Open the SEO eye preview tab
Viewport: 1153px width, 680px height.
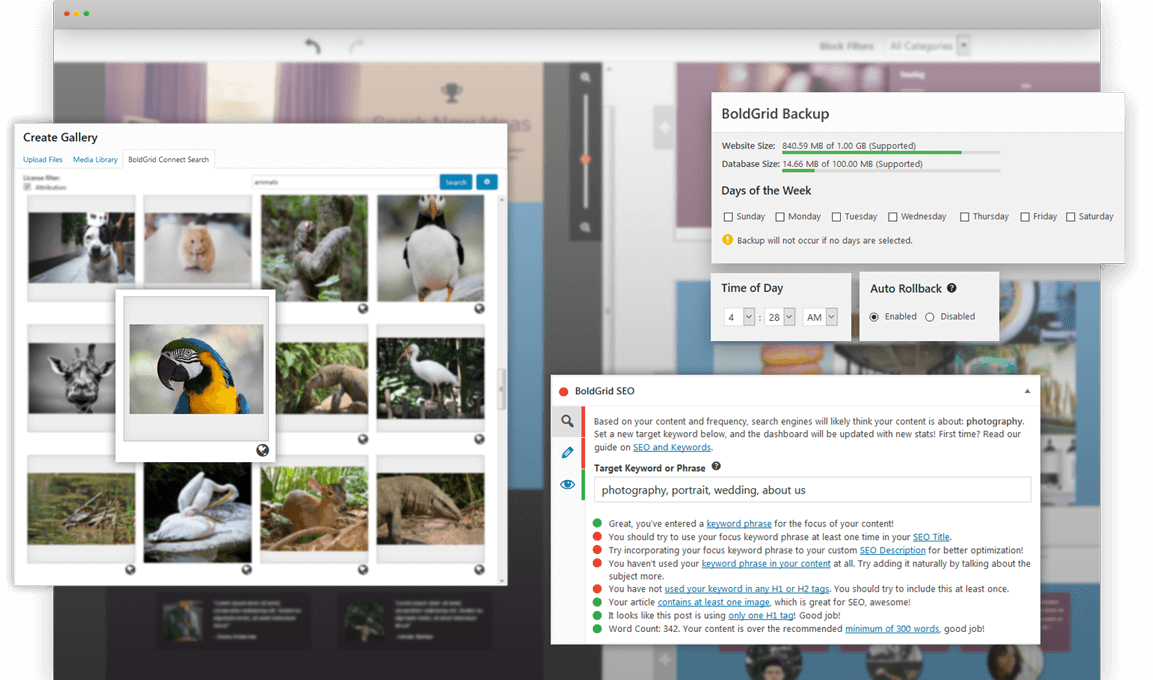pyautogui.click(x=567, y=484)
